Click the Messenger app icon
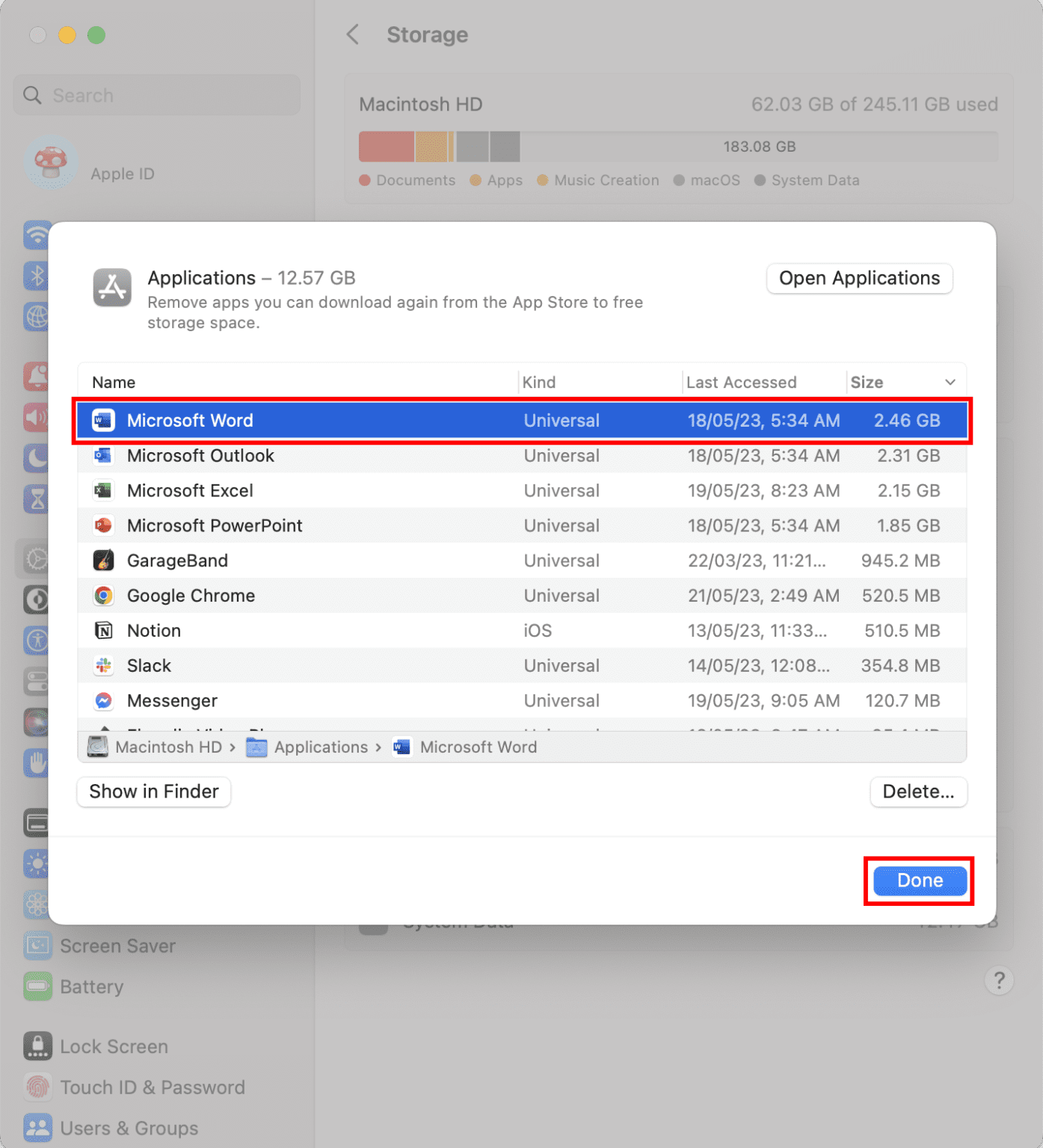The image size is (1043, 1148). (x=104, y=700)
